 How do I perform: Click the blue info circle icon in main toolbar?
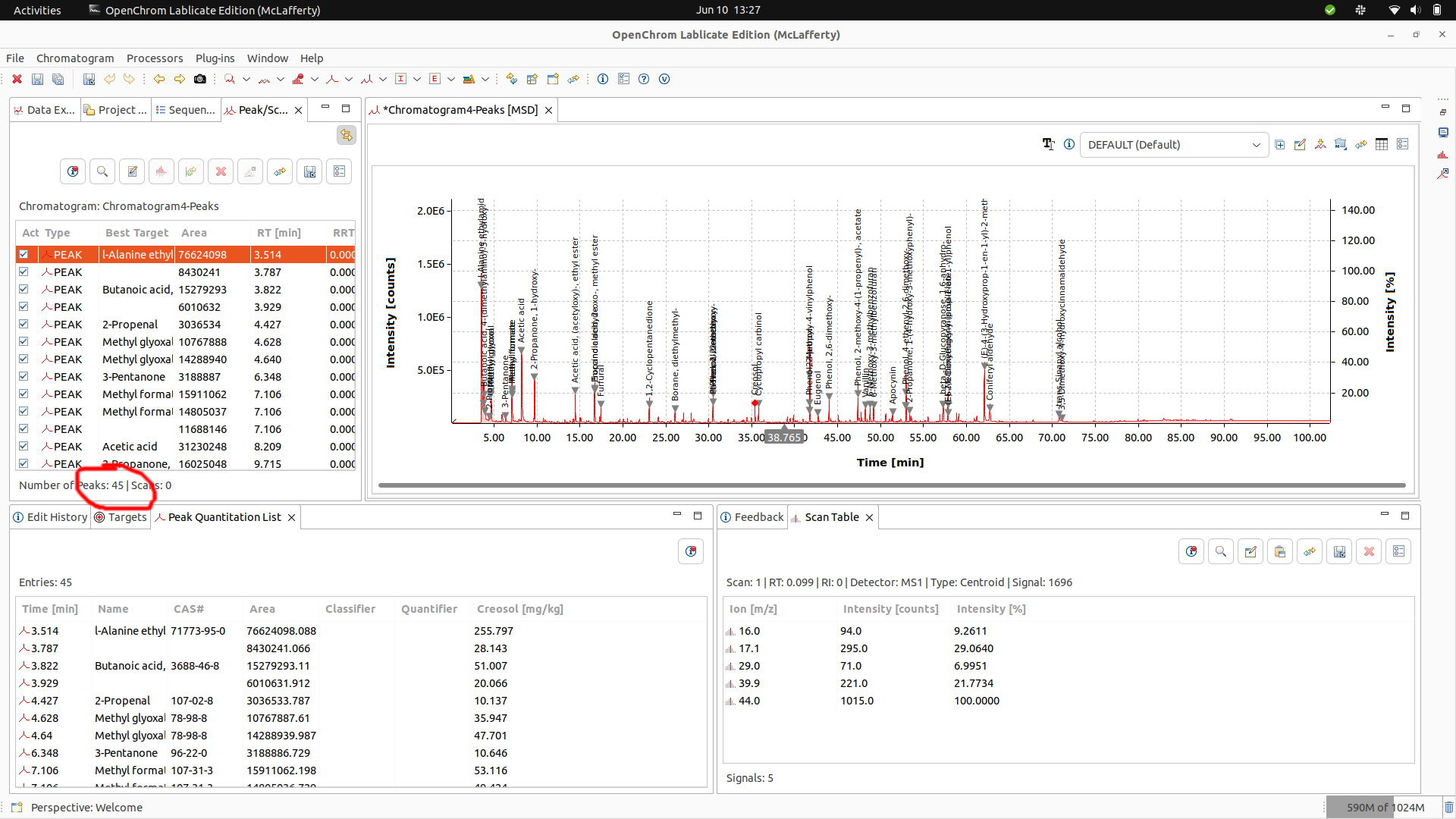pos(603,79)
